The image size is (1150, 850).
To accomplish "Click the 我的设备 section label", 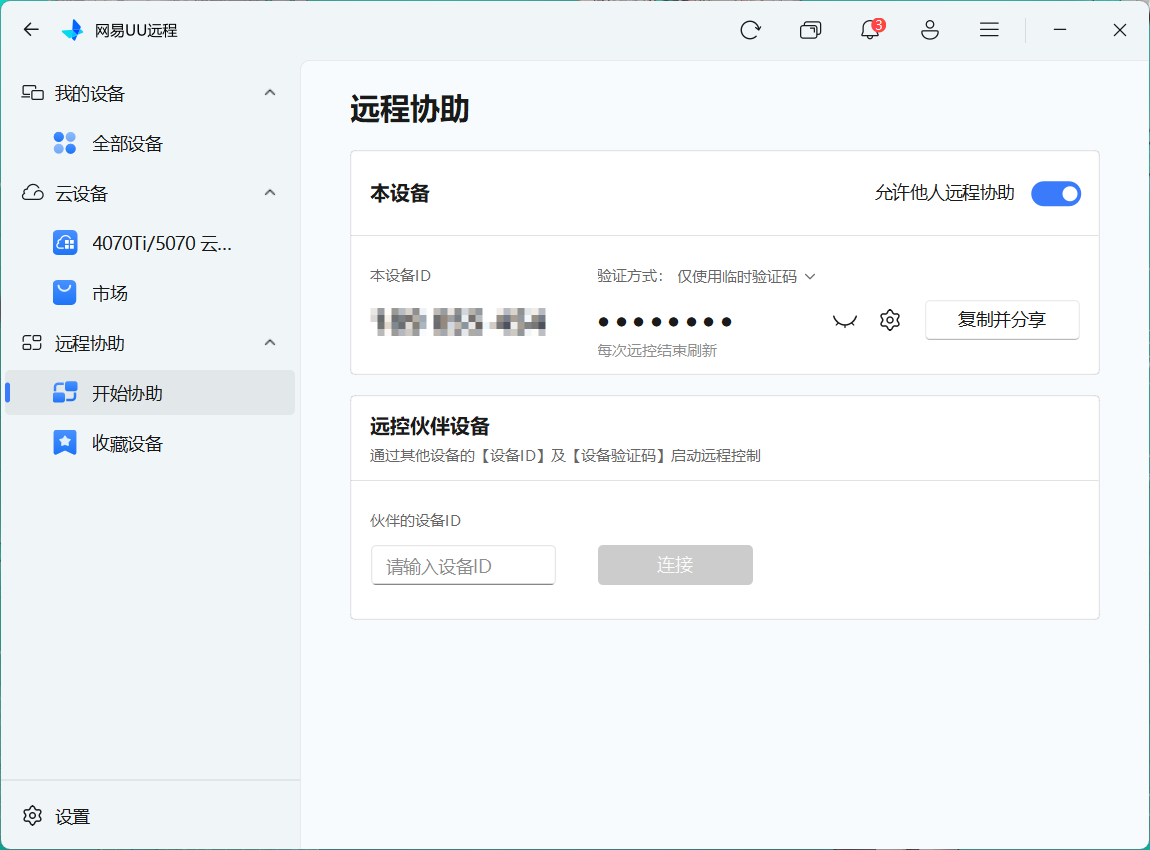I will coord(89,94).
